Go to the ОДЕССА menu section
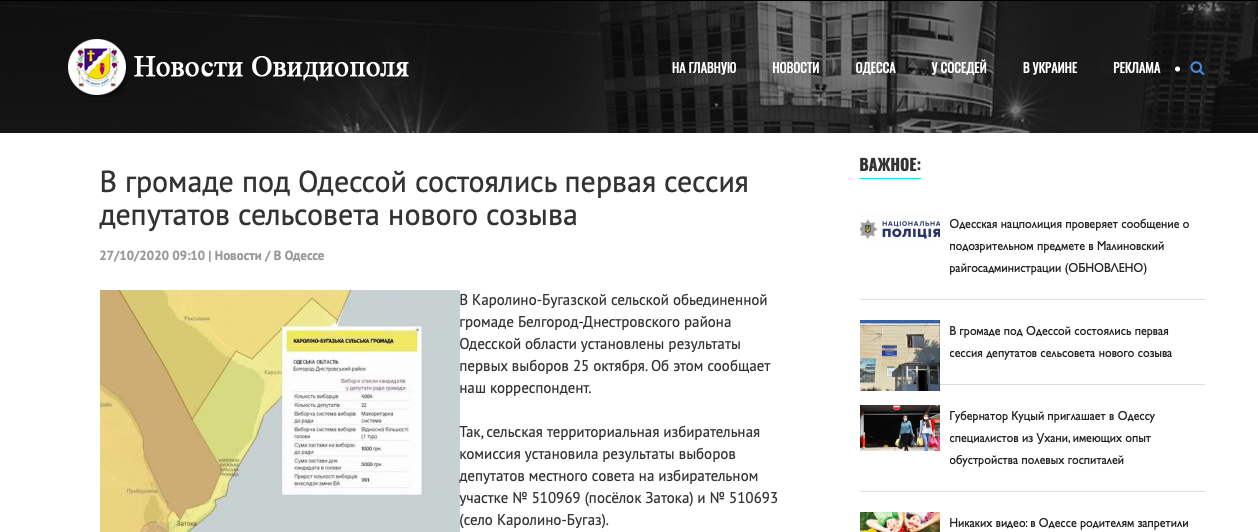 875,68
